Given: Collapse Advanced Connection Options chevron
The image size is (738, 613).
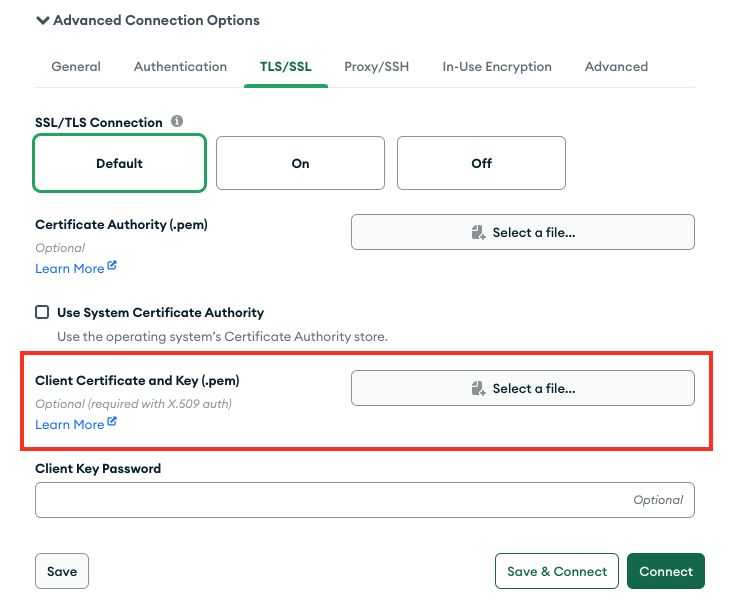Looking at the screenshot, I should [x=42, y=20].
